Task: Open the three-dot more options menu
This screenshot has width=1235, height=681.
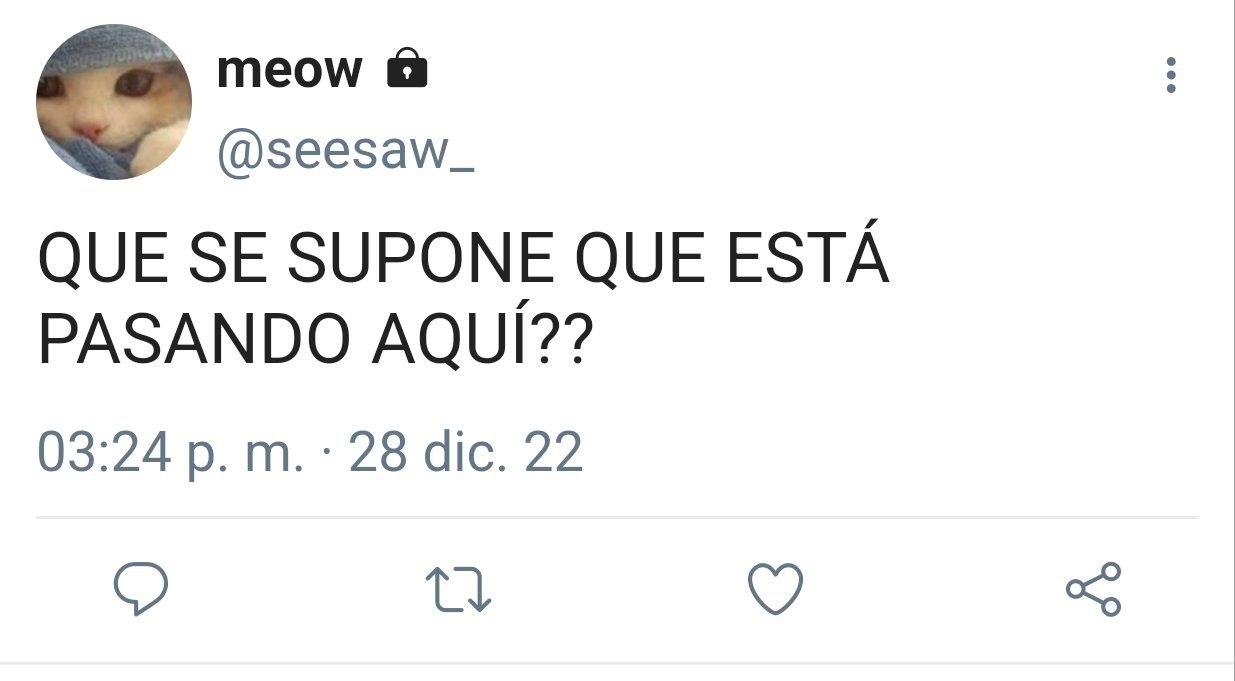Action: pos(1171,75)
